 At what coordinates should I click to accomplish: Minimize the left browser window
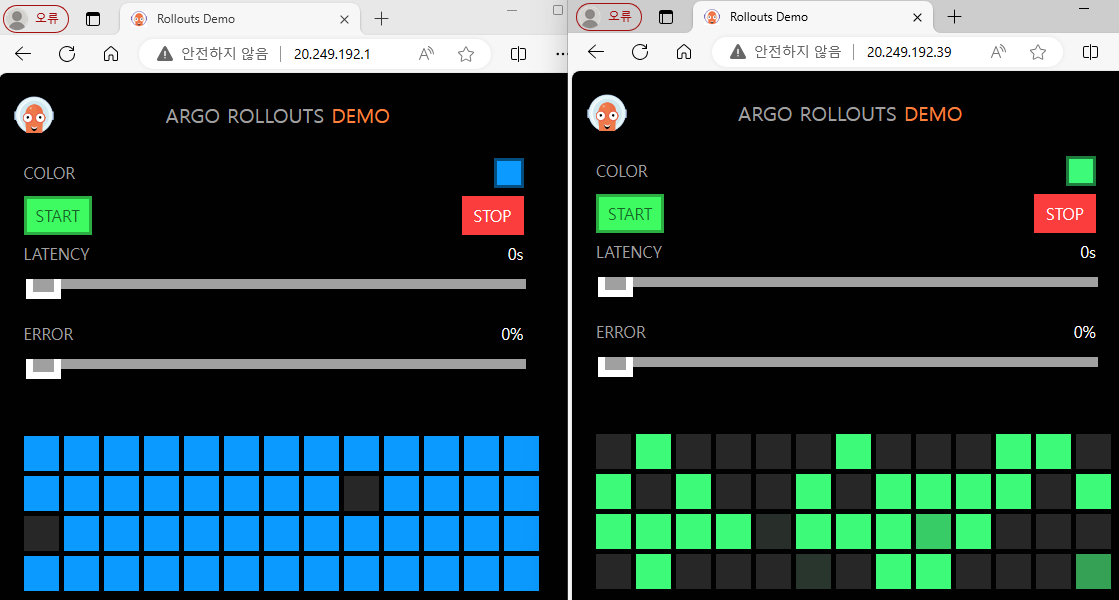coord(512,10)
